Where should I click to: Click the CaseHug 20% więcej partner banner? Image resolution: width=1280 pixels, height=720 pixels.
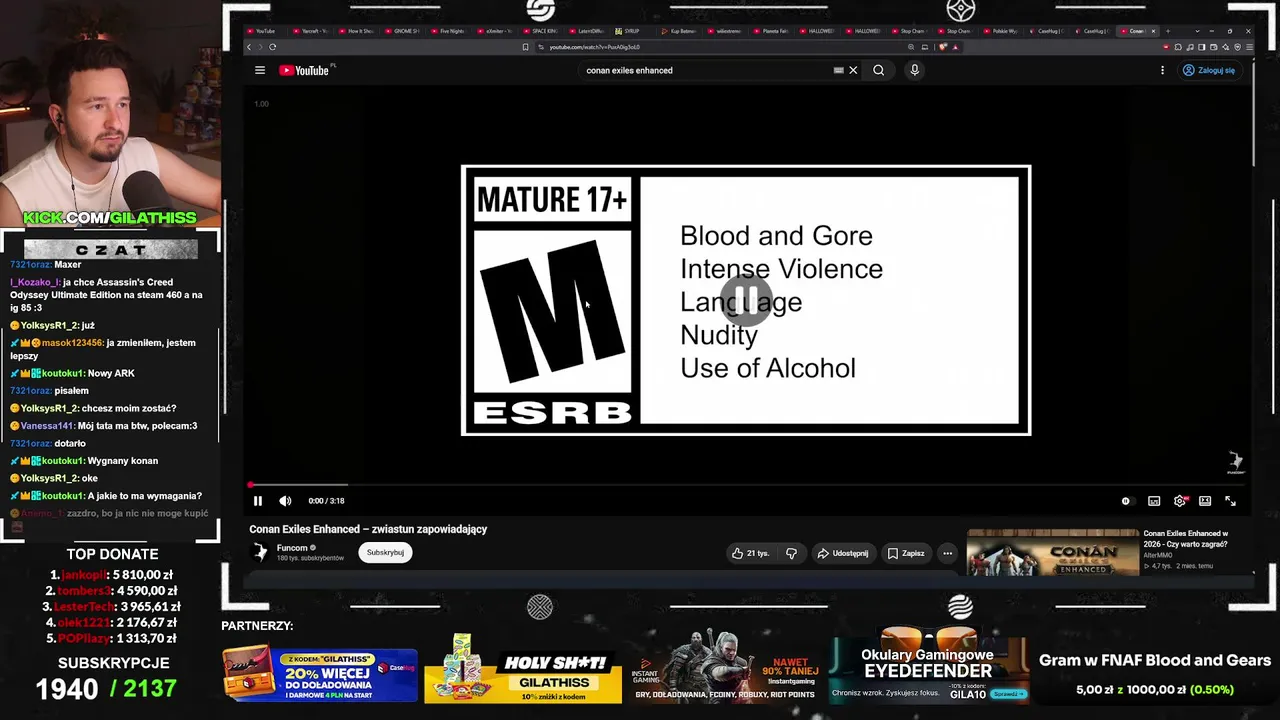[x=320, y=673]
